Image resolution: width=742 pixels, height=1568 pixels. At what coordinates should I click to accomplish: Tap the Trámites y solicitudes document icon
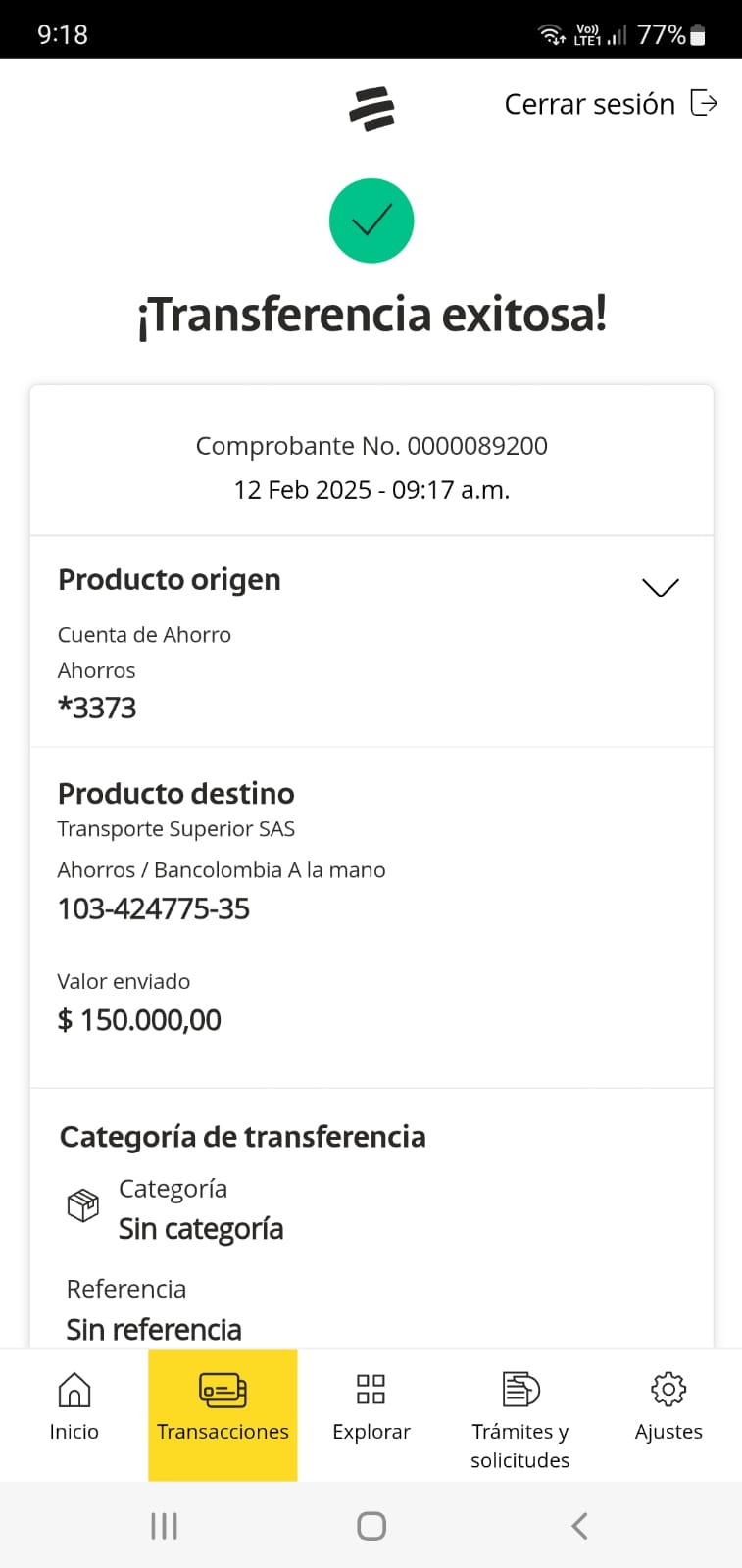520,1389
